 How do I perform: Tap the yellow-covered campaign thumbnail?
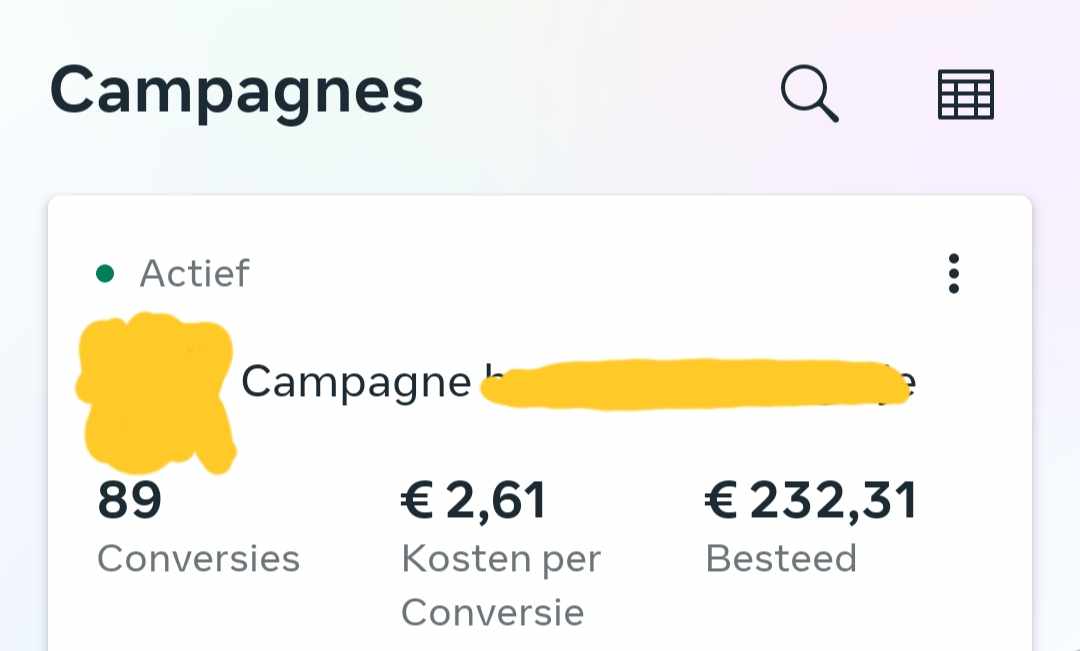coord(155,393)
